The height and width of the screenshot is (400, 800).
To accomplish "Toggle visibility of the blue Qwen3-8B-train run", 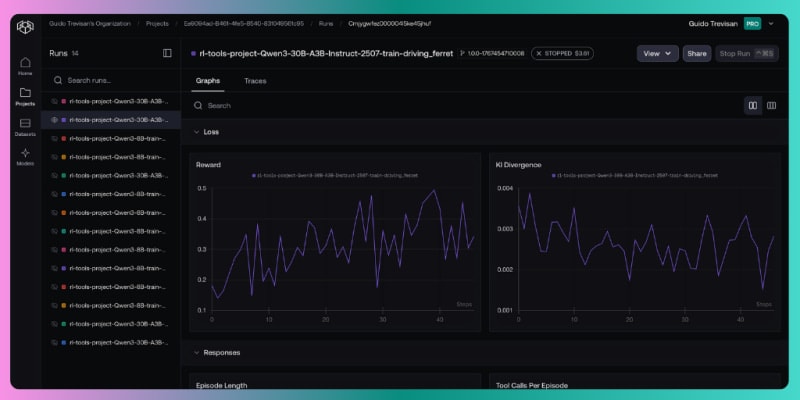I will point(55,194).
